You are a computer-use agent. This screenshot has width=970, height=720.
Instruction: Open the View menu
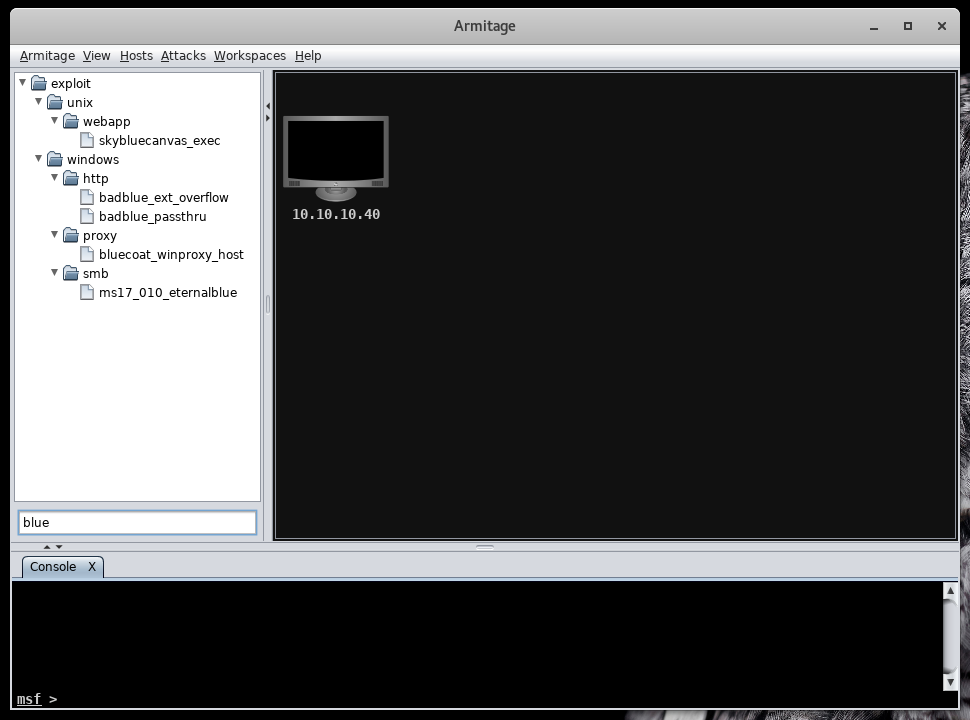[97, 56]
